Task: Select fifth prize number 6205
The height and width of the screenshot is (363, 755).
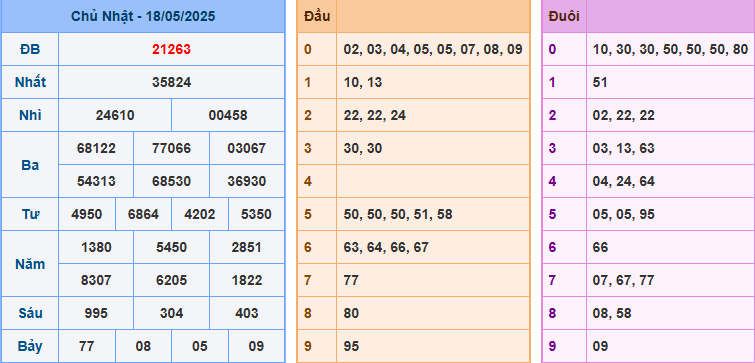Action: point(171,280)
